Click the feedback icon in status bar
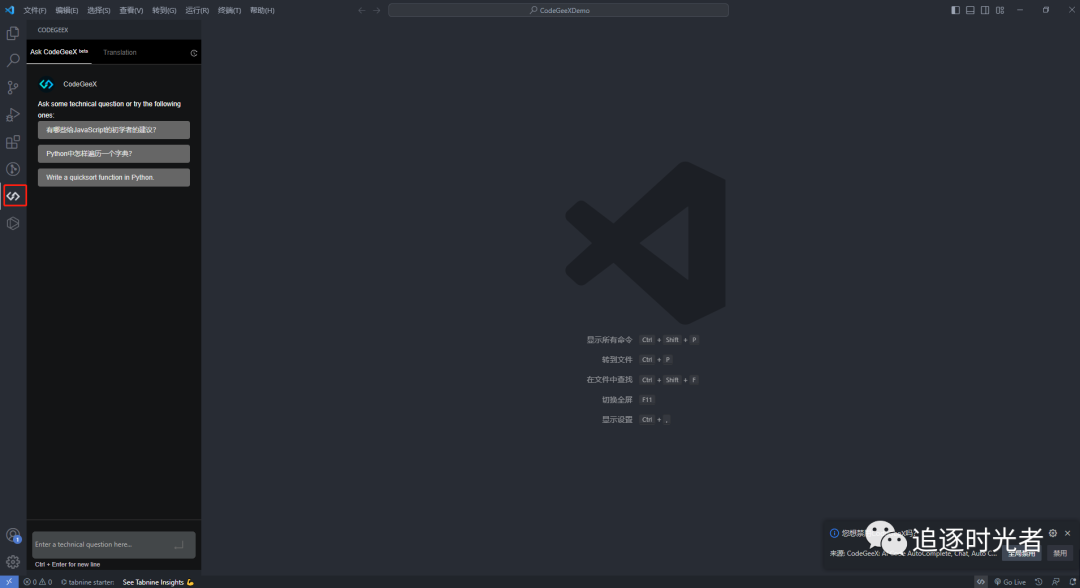This screenshot has width=1080, height=588. [x=1055, y=582]
